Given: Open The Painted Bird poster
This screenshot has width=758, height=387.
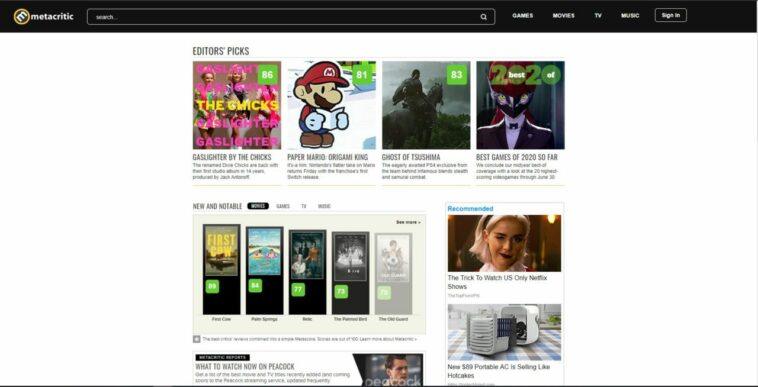Looking at the screenshot, I should click(x=350, y=257).
